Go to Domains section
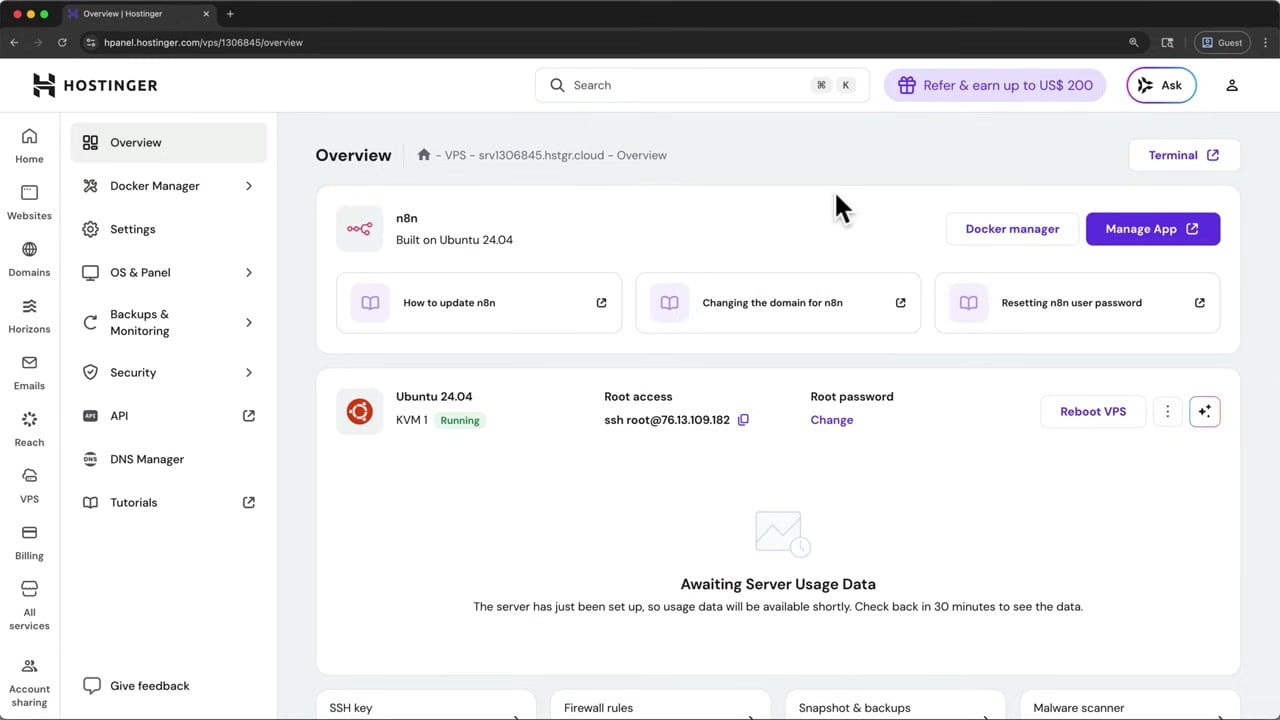Image resolution: width=1280 pixels, height=720 pixels. [29, 259]
